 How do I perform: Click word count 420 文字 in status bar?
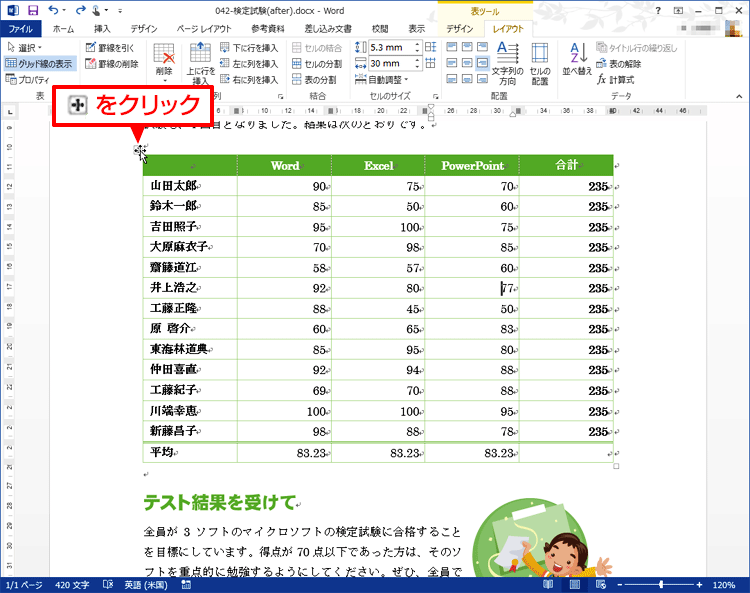(72, 584)
